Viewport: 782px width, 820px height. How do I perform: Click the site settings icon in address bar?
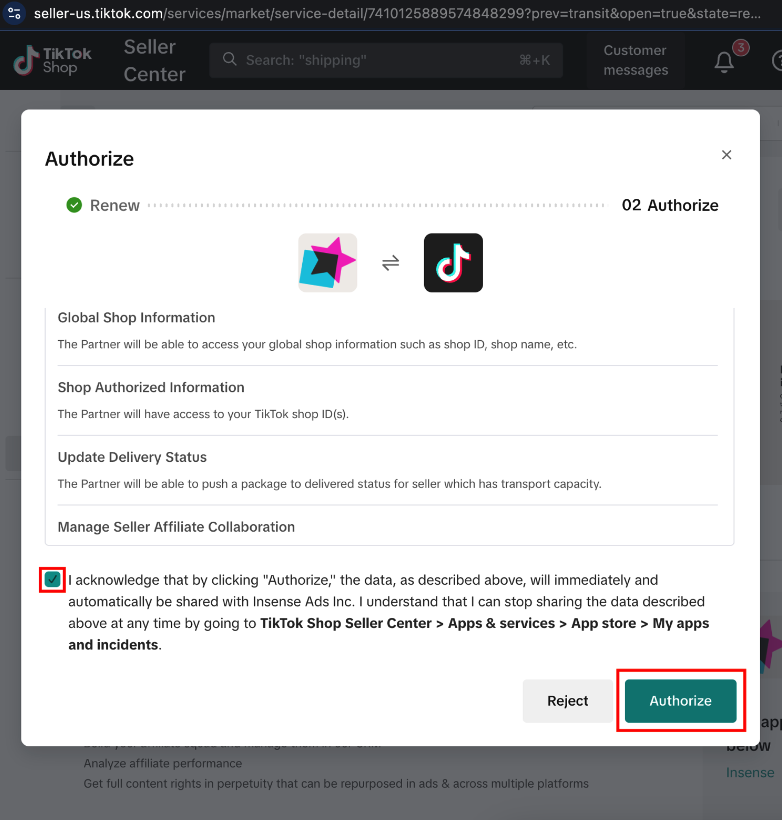(x=15, y=13)
